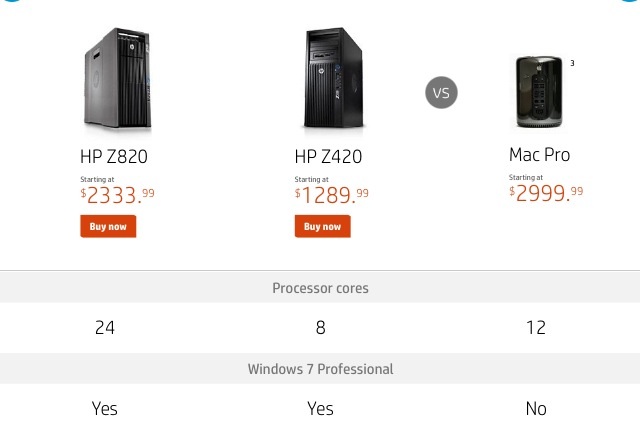Viewport: 640px width, 431px height.
Task: Click the 8 cores value for Z420
Action: [x=320, y=327]
